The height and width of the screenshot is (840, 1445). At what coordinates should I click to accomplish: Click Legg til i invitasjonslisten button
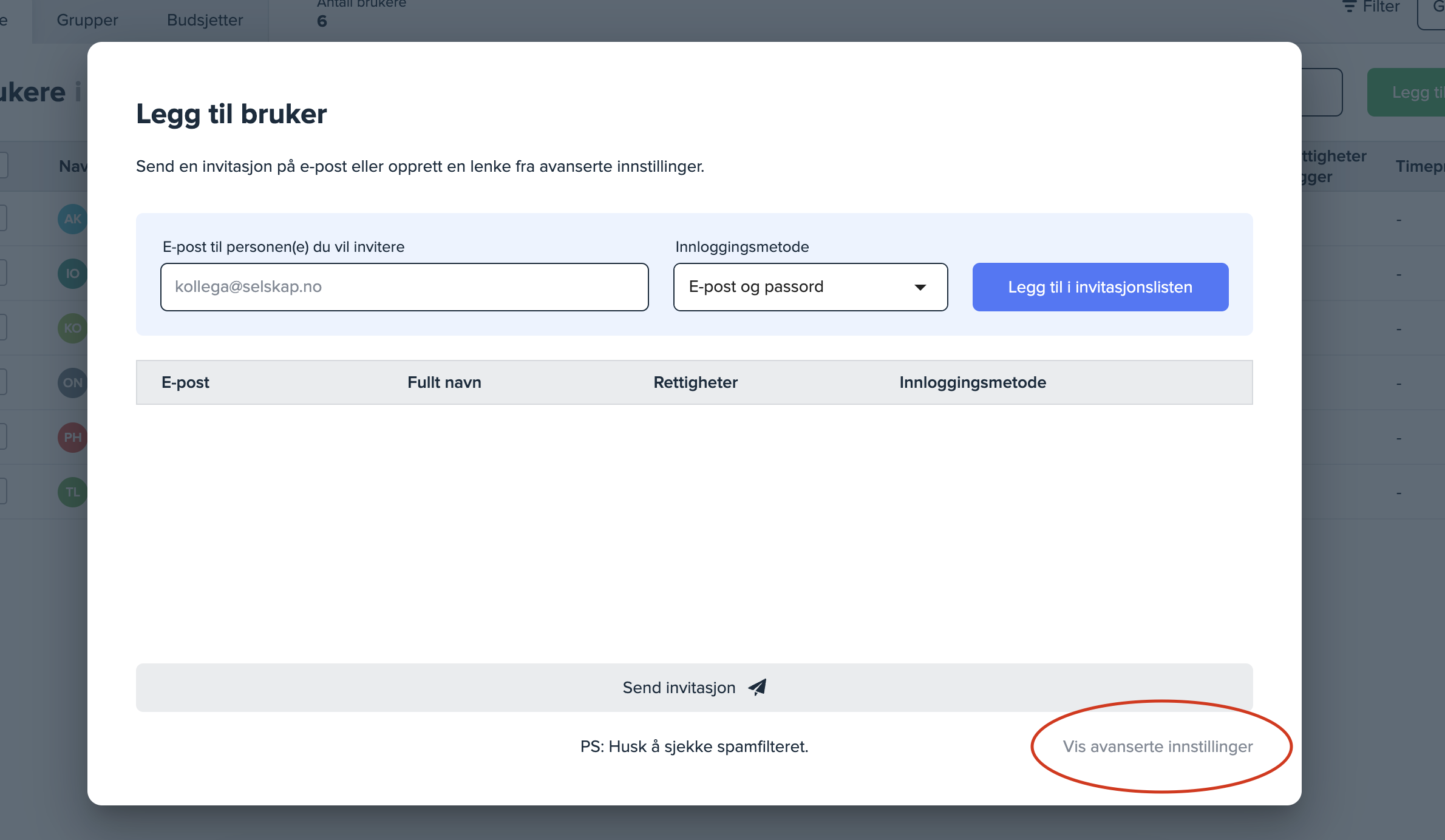pos(1100,287)
